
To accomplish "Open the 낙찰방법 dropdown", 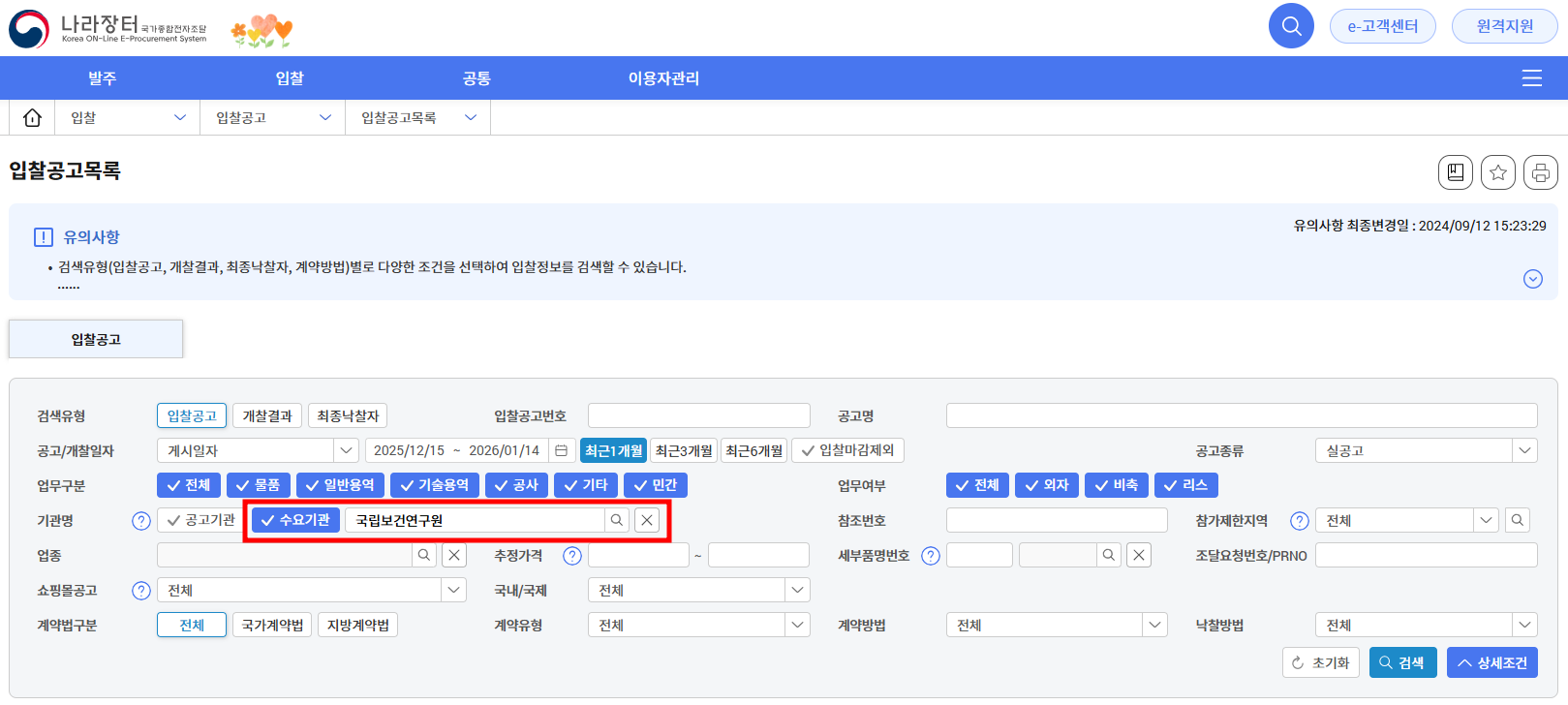I will tap(1426, 625).
